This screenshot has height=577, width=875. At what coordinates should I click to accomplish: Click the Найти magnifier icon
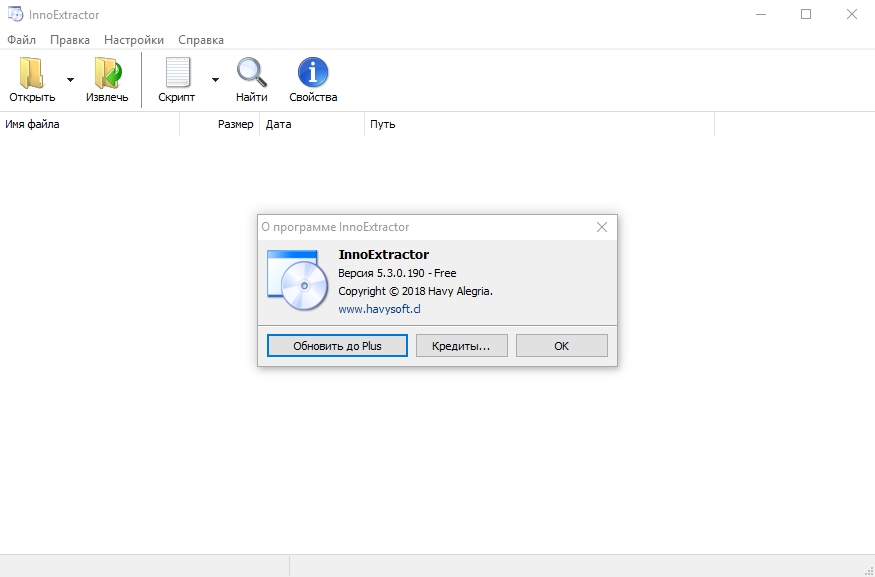[252, 73]
